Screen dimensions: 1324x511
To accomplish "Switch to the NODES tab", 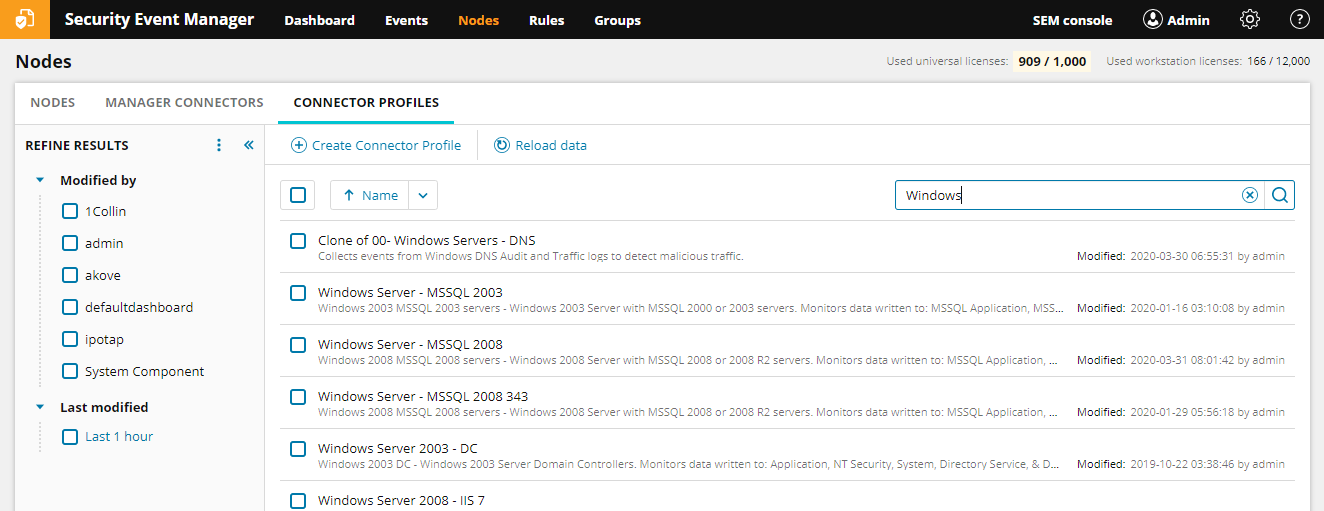I will pyautogui.click(x=53, y=103).
